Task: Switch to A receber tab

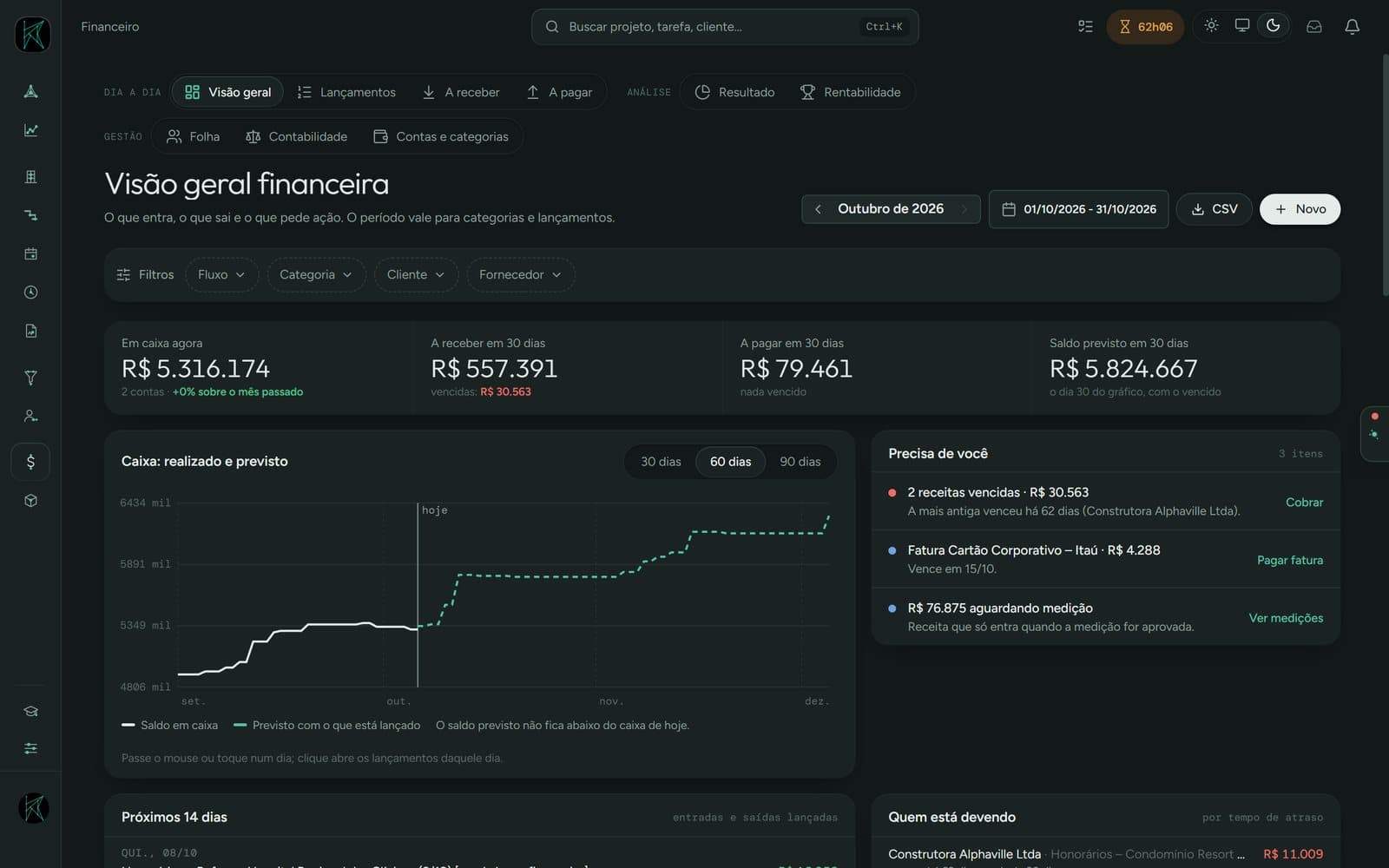Action: coord(461,92)
